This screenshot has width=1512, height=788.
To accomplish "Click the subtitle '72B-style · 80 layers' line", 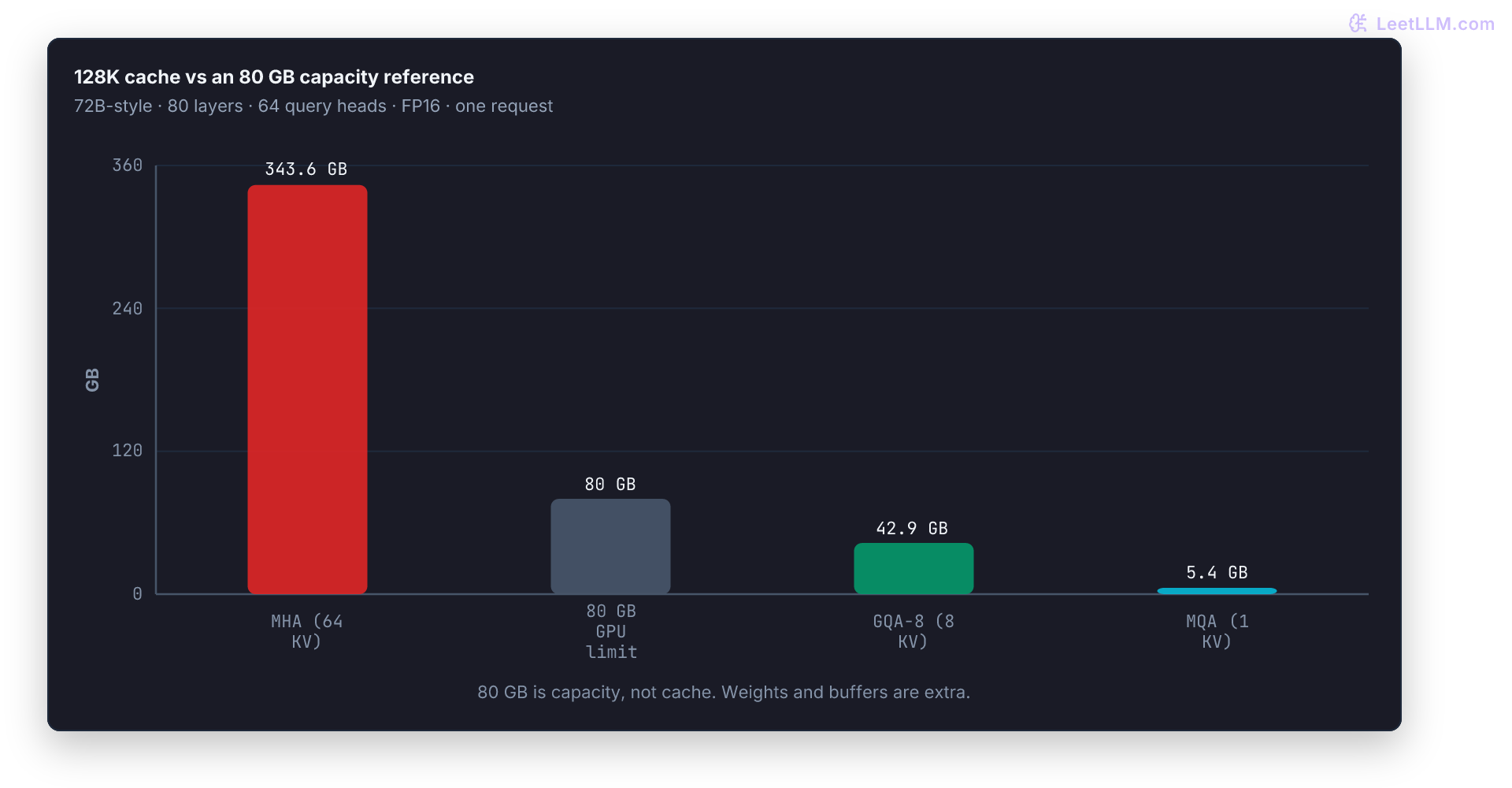I will pos(313,106).
